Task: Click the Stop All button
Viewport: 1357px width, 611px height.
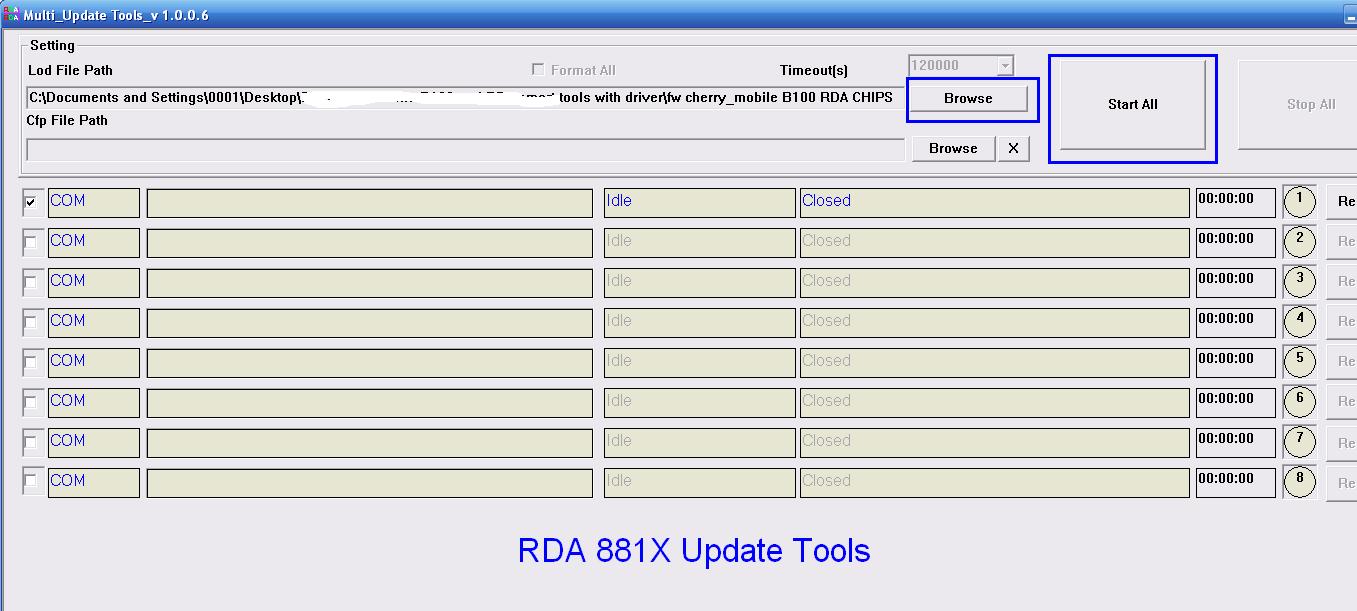Action: (x=1296, y=104)
